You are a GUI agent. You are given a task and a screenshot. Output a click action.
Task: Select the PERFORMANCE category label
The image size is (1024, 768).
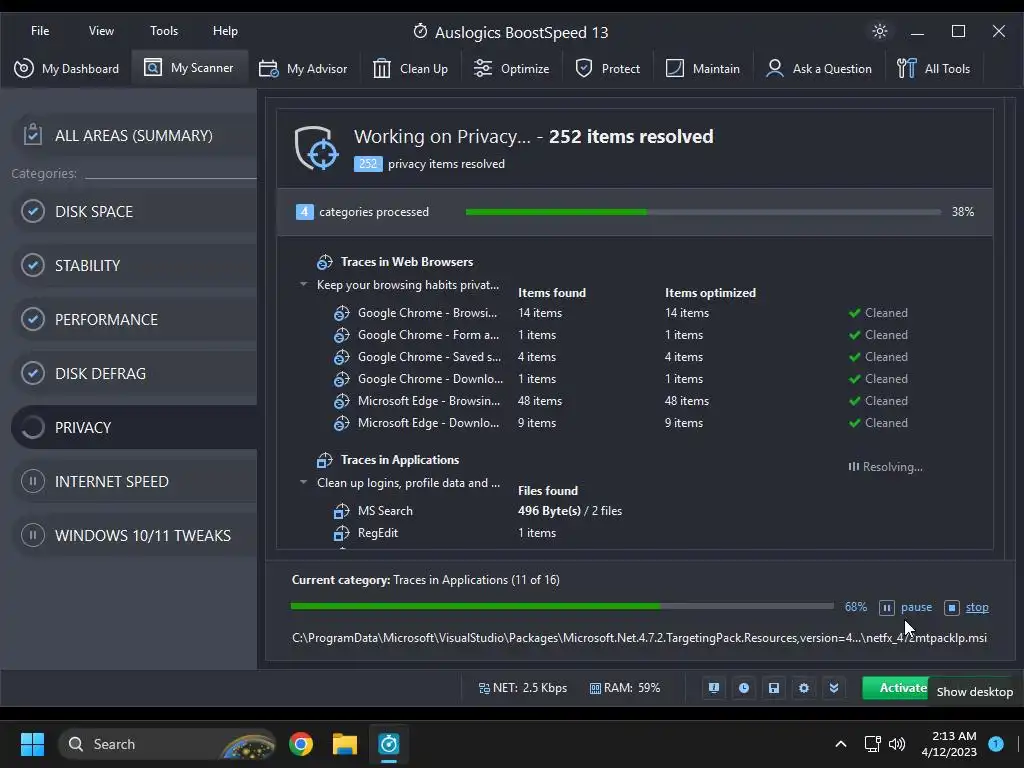(106, 319)
